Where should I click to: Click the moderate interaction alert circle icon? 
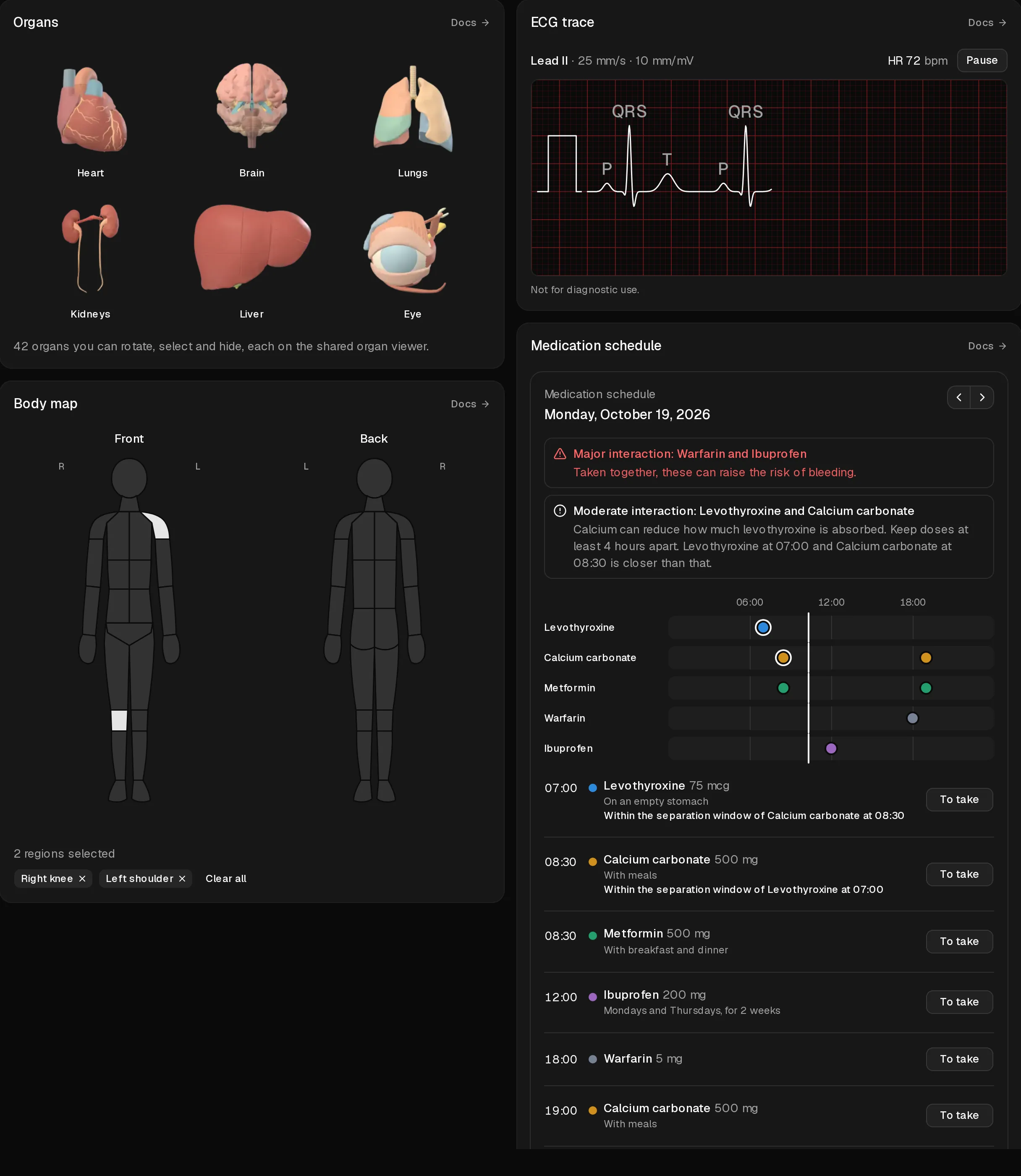560,511
